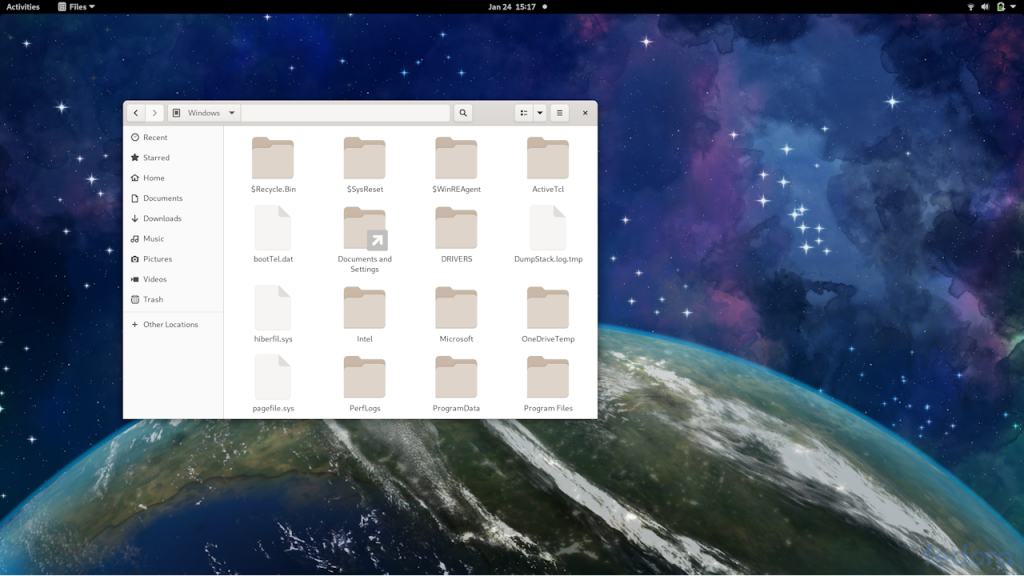1024x576 pixels.
Task: Open Pictures in the sidebar
Action: pos(173,259)
